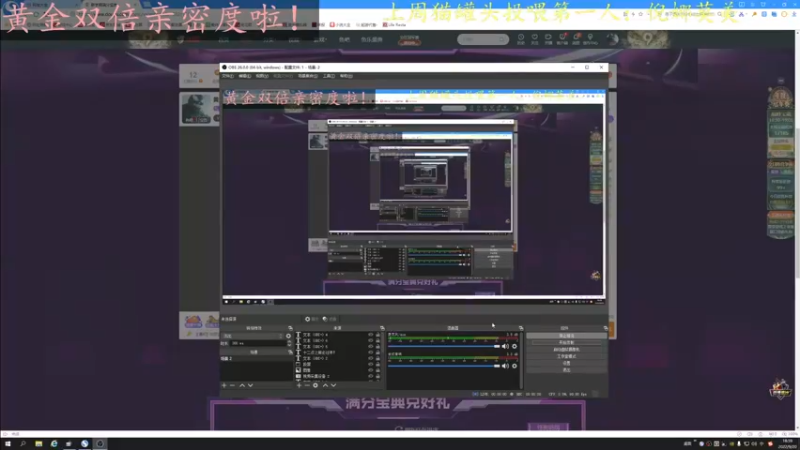
Task: Open 属性 properties button above Sources
Action: point(312,319)
